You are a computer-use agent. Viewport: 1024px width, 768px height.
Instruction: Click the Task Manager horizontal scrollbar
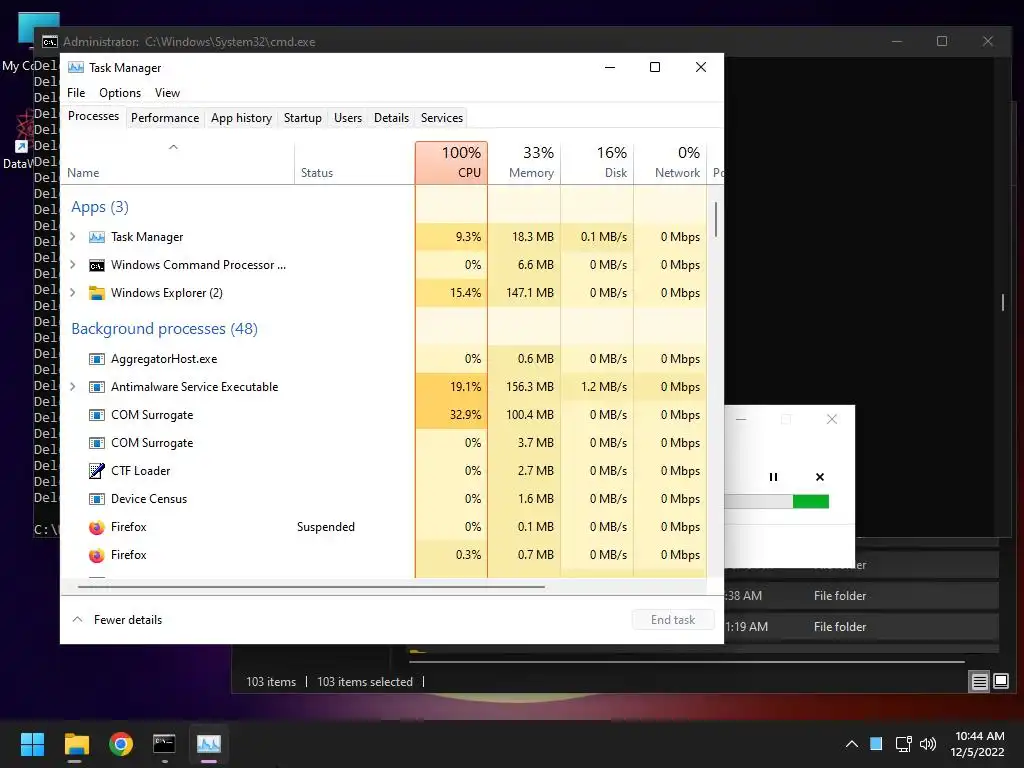pos(311,587)
